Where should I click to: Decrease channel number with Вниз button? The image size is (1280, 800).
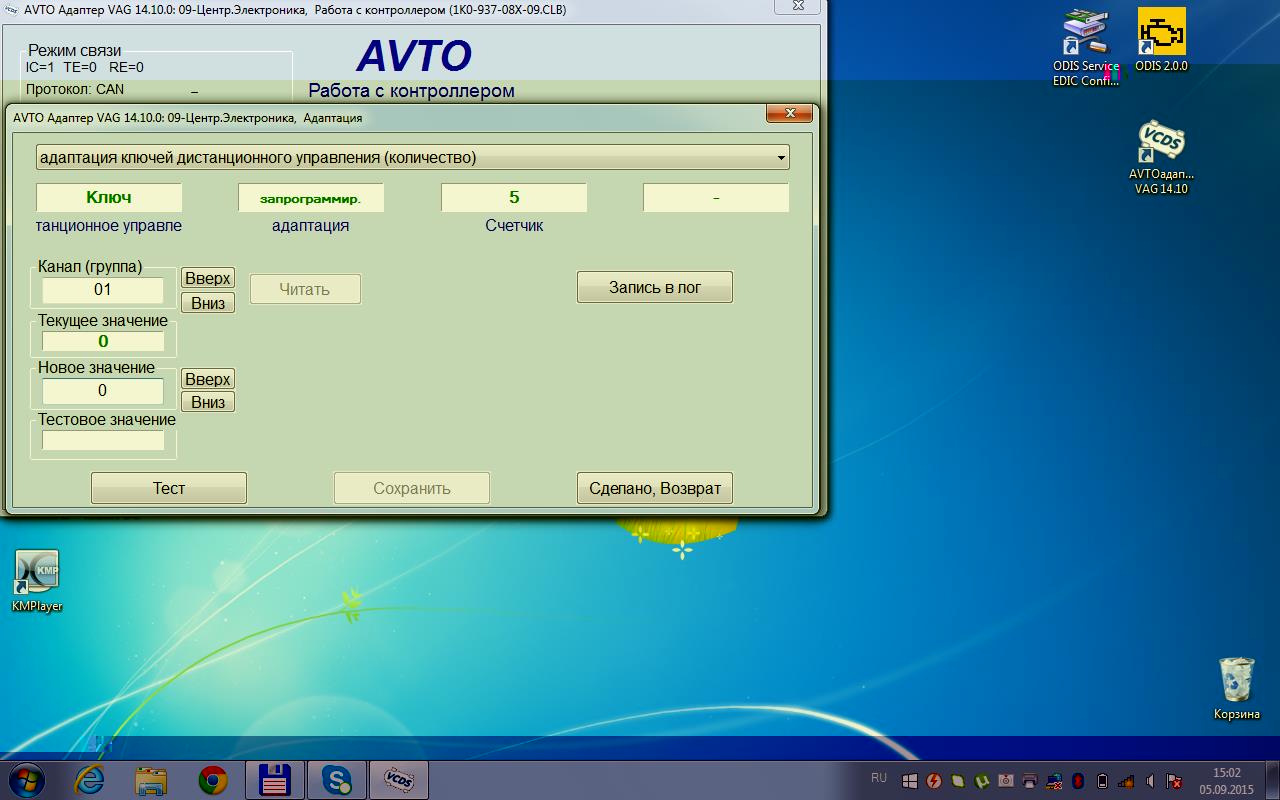coord(208,302)
